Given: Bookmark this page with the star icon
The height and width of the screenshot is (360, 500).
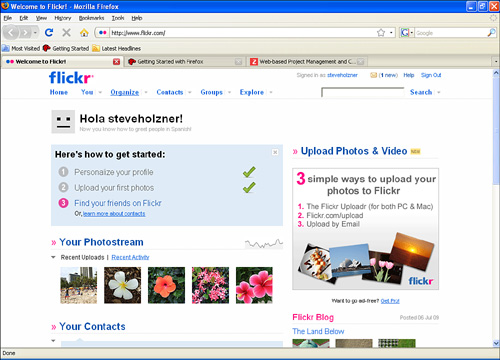Looking at the screenshot, I should coord(381,33).
